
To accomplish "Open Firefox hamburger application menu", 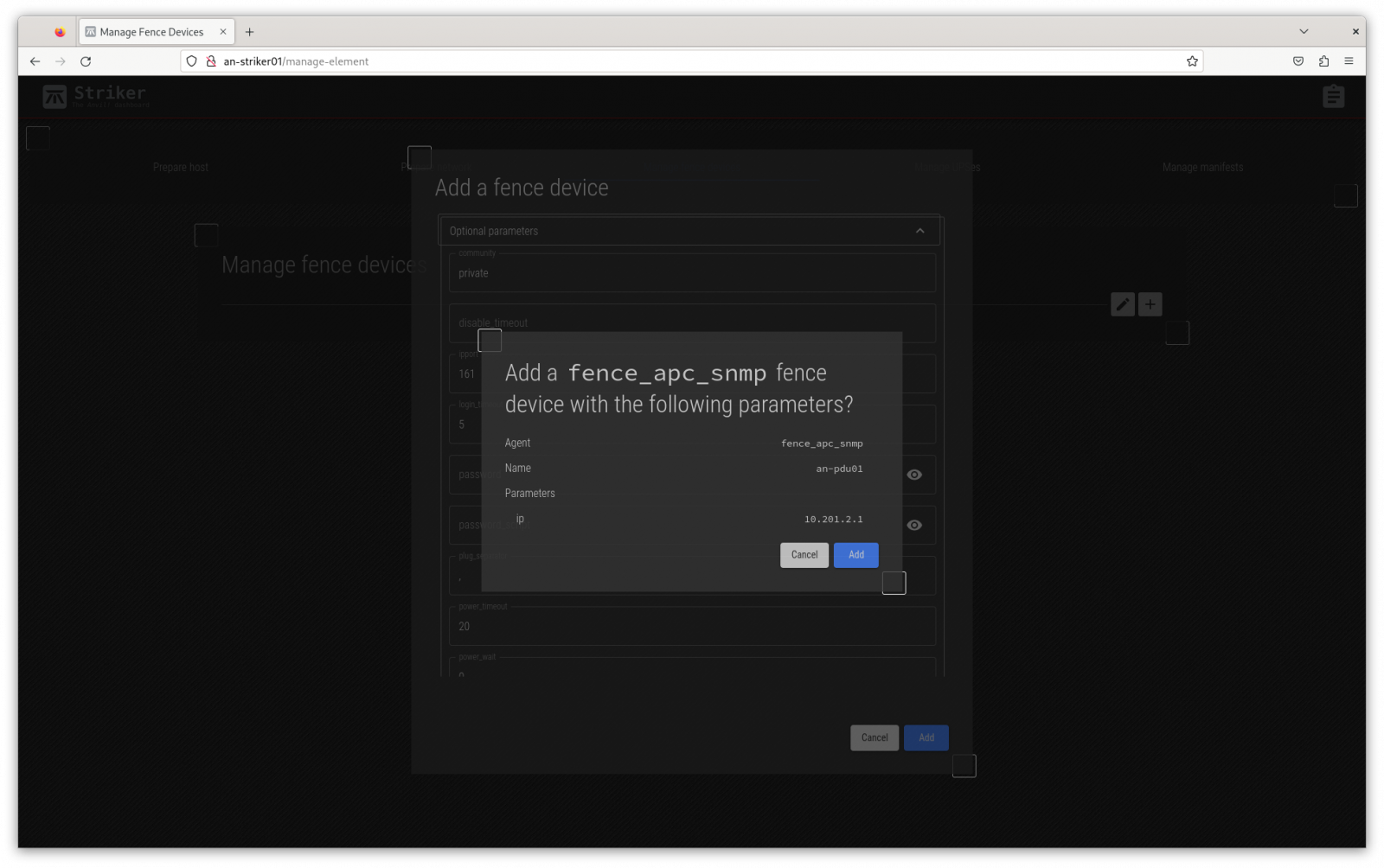I will [x=1349, y=61].
